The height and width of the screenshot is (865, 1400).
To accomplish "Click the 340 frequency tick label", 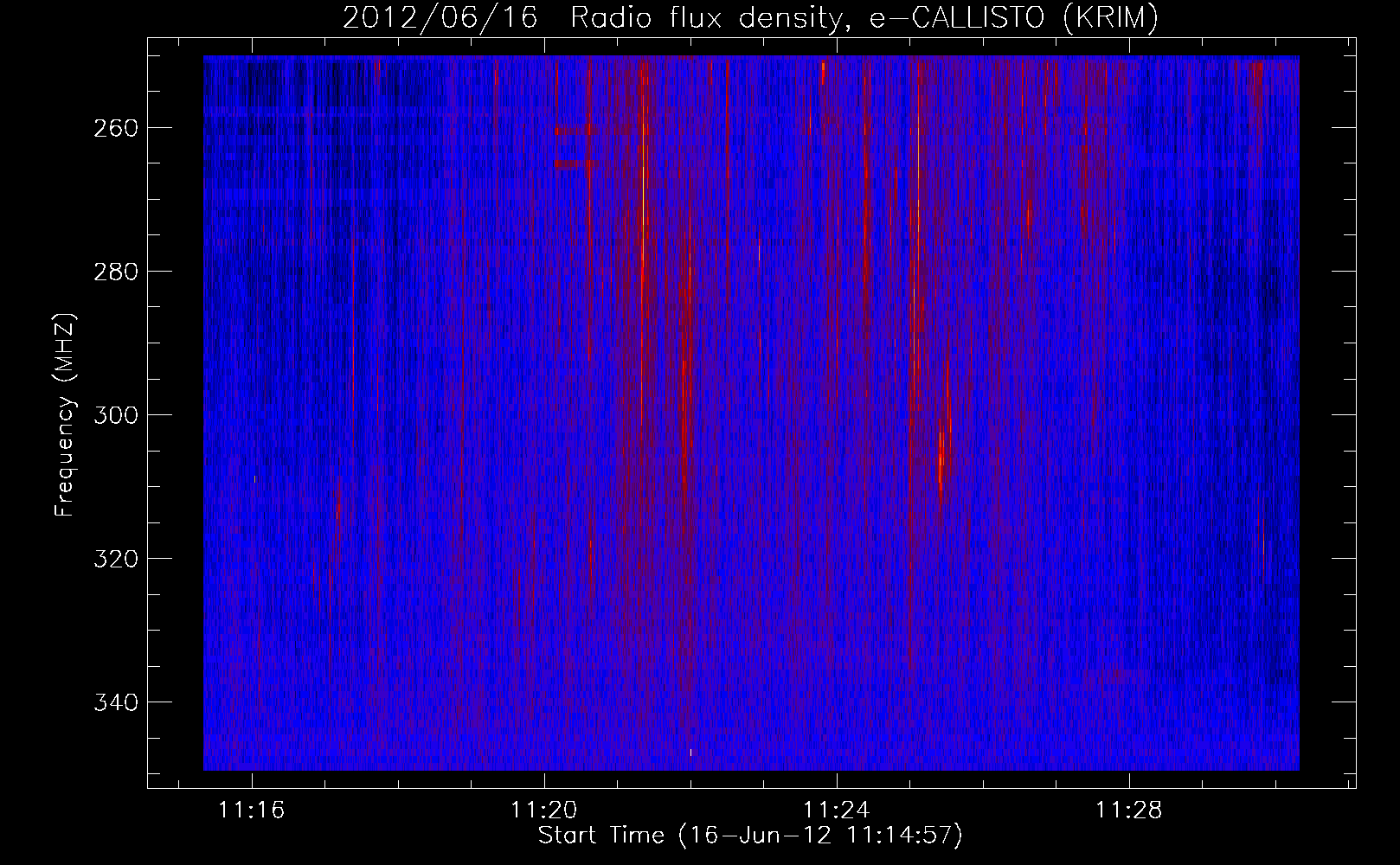I will pyautogui.click(x=115, y=702).
